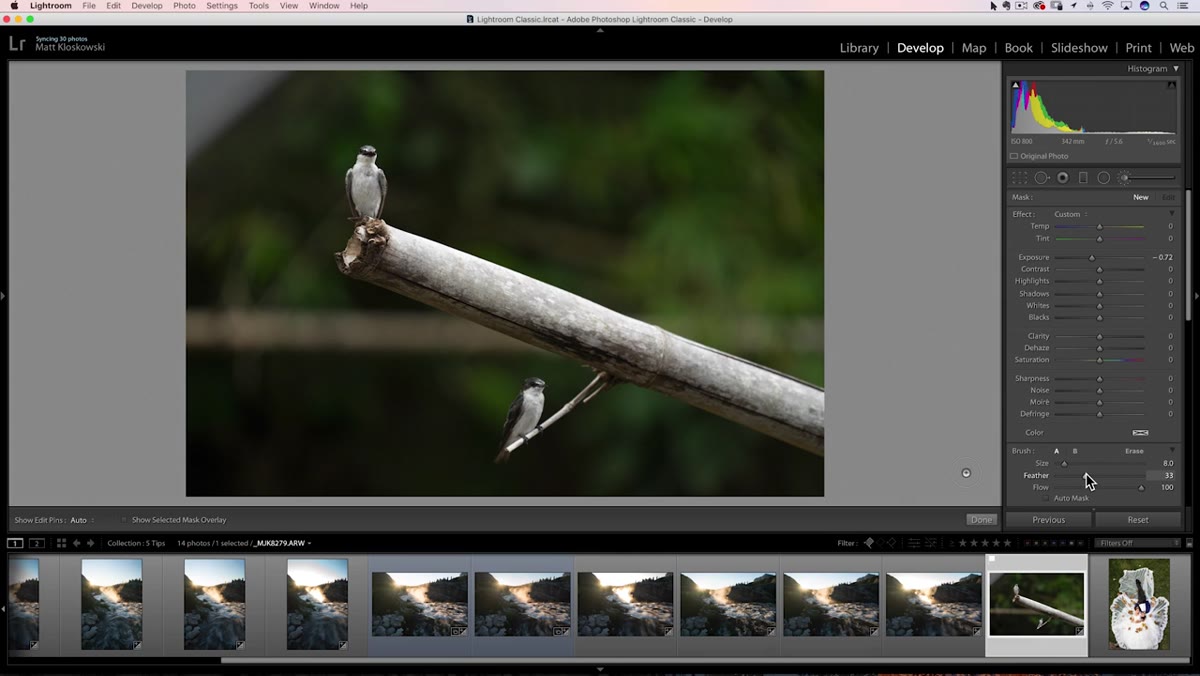Open the Develop menu in menu bar
The width and height of the screenshot is (1200, 676).
pos(147,6)
